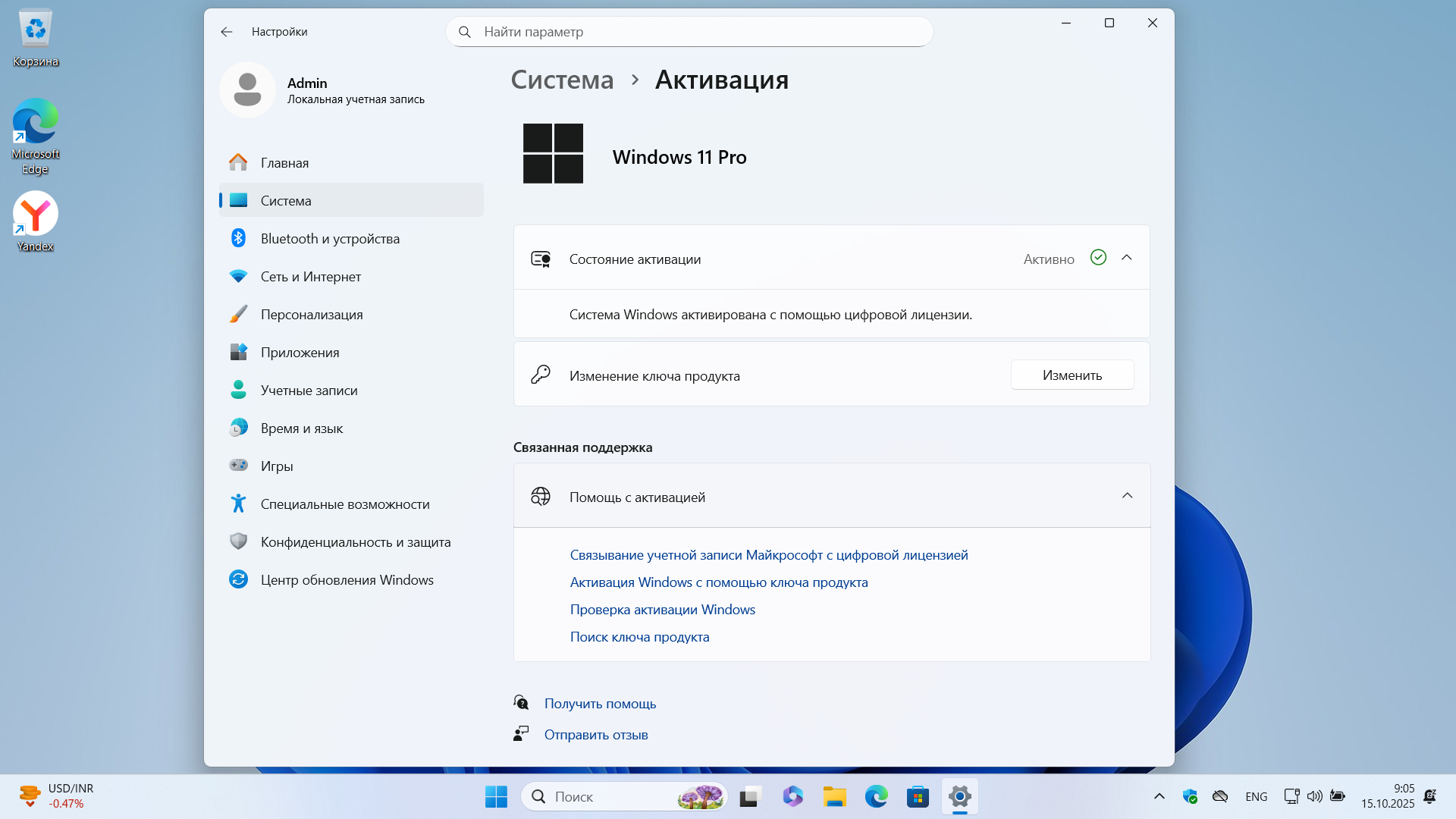
Task: Click Система in the breadcrumb
Action: (562, 80)
